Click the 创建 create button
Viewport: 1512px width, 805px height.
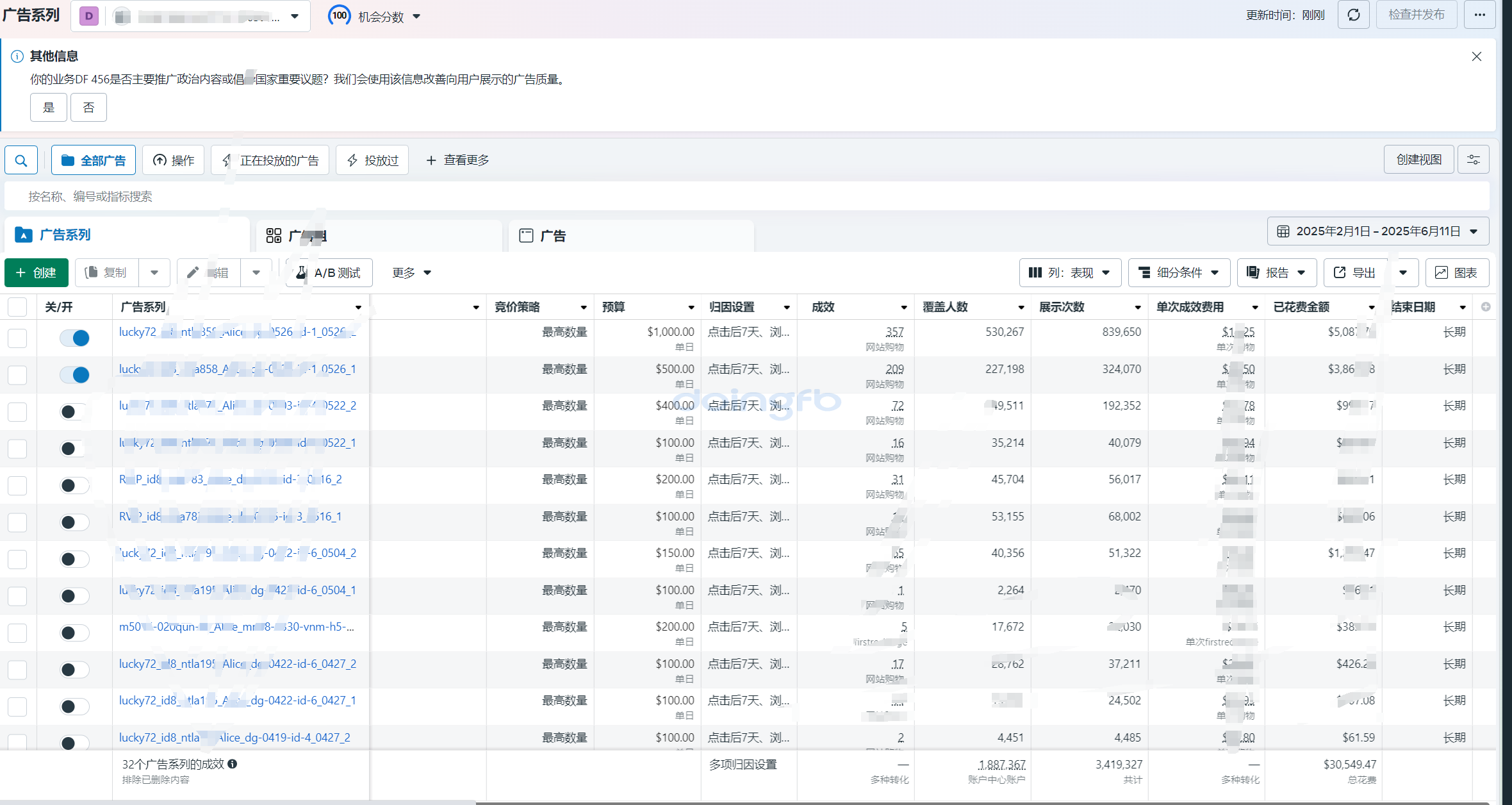pyautogui.click(x=37, y=272)
